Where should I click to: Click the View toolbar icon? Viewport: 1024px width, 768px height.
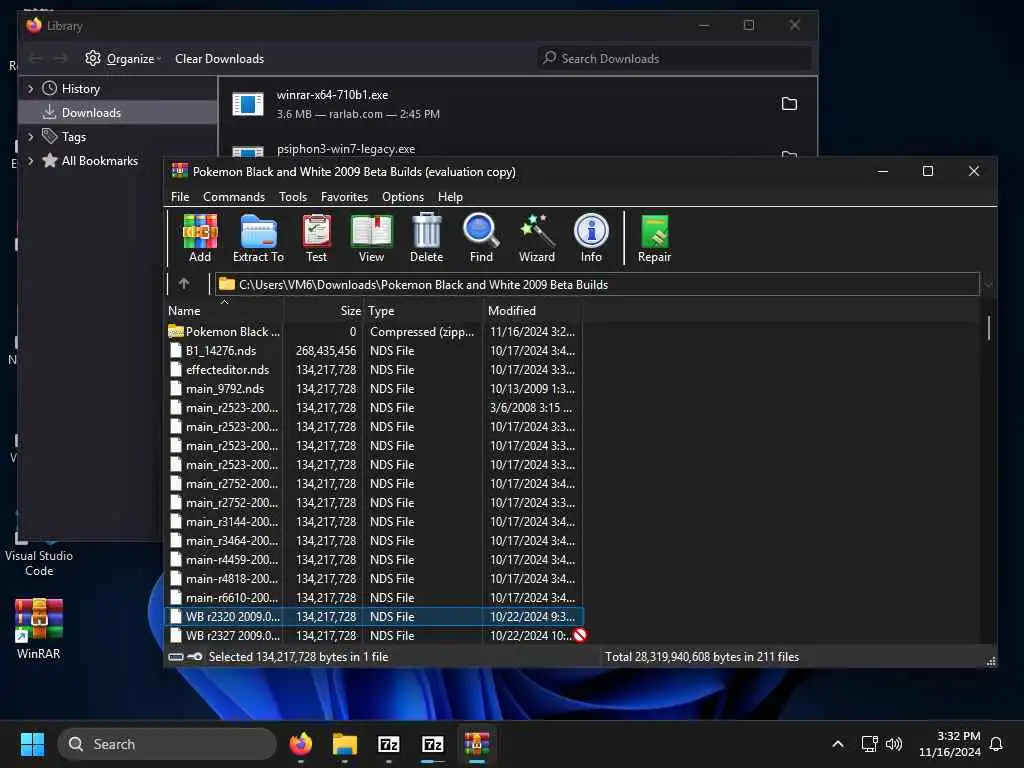pyautogui.click(x=371, y=238)
